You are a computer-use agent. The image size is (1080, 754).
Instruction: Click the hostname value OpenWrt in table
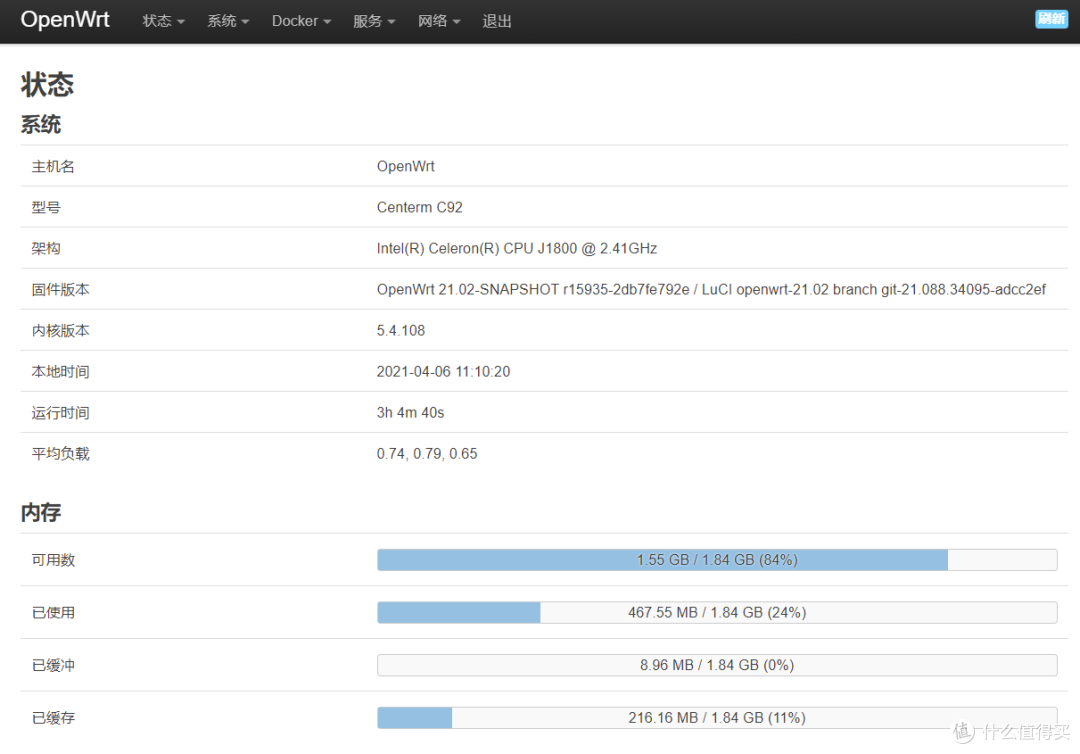tap(405, 166)
